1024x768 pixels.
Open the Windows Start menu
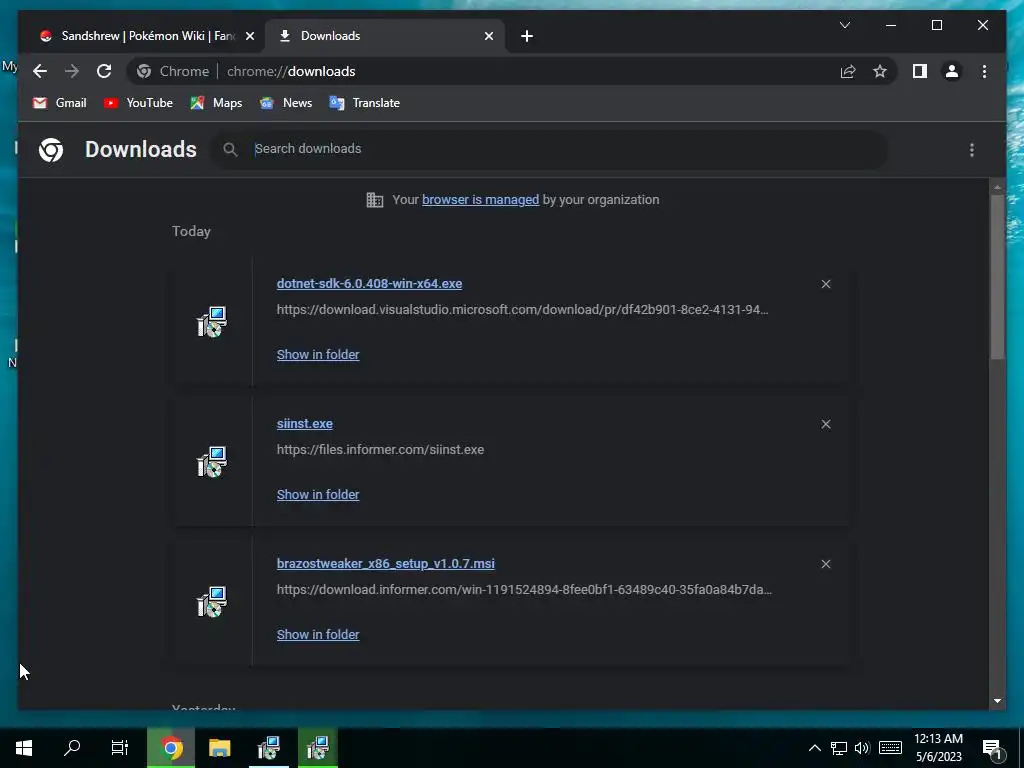tap(24, 748)
